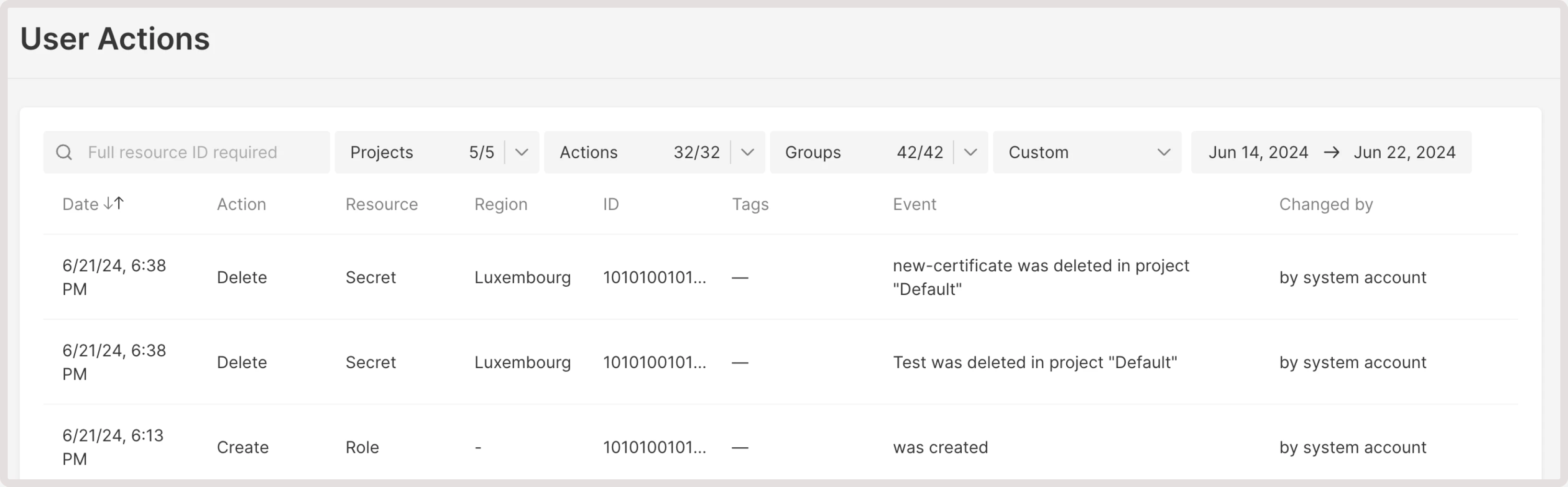This screenshot has width=1568, height=487.
Task: Expand the Groups filter chevron
Action: tap(970, 152)
